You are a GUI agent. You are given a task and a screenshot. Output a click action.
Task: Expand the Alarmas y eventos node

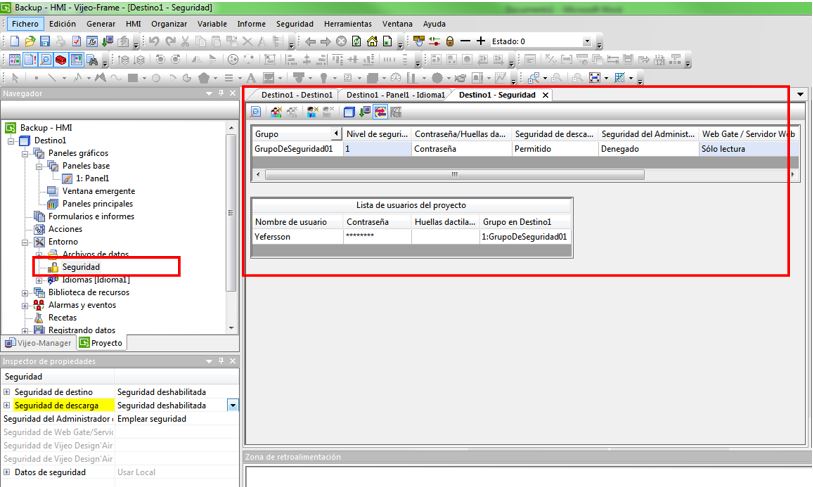[25, 305]
